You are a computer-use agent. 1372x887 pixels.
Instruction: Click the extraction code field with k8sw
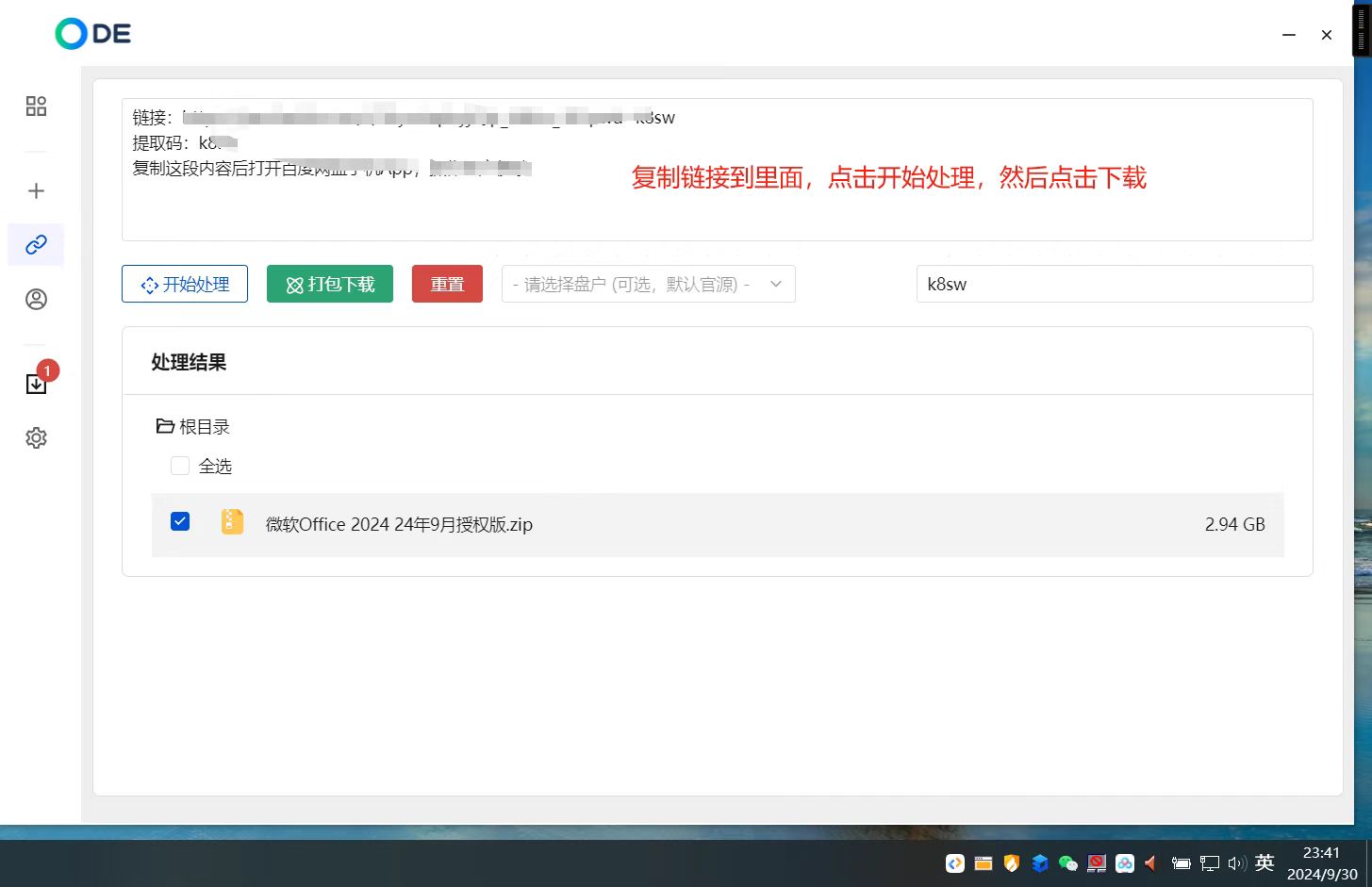coord(1114,284)
